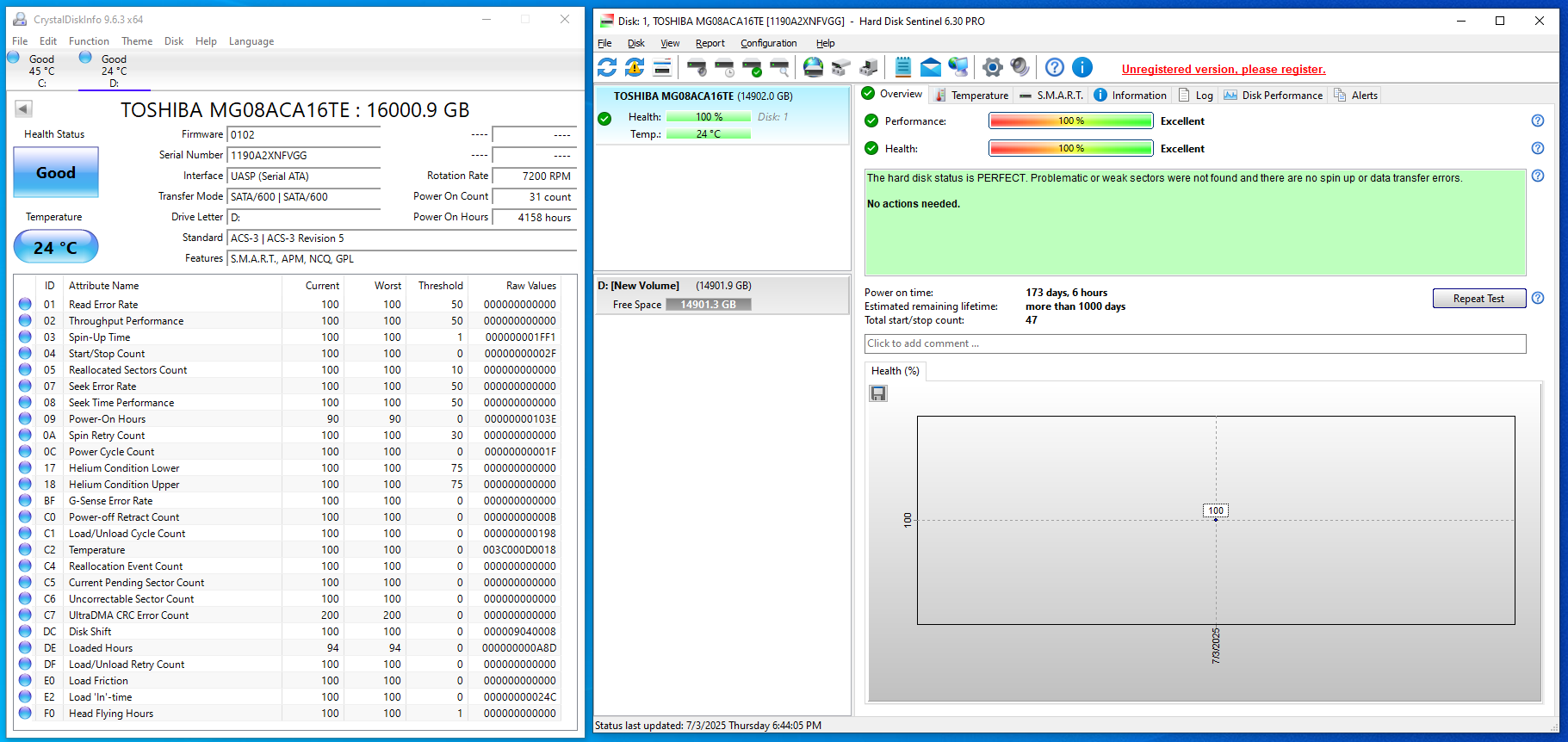Open the Log tab

click(x=1195, y=95)
